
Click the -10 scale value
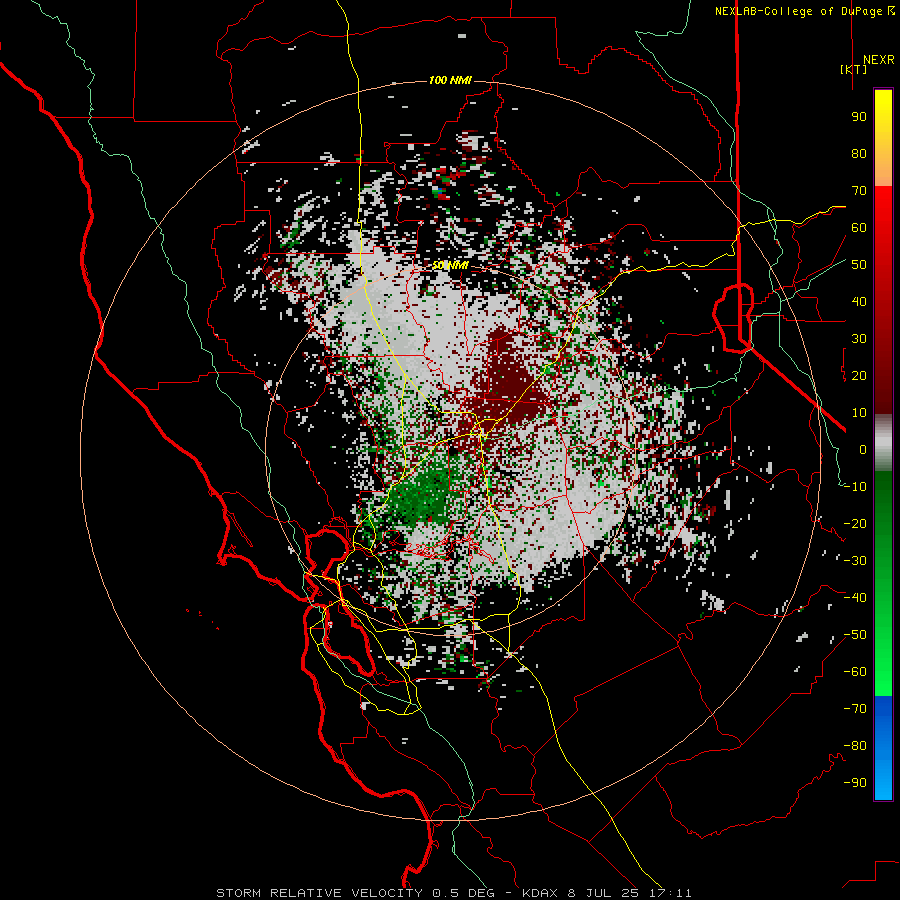click(x=855, y=487)
